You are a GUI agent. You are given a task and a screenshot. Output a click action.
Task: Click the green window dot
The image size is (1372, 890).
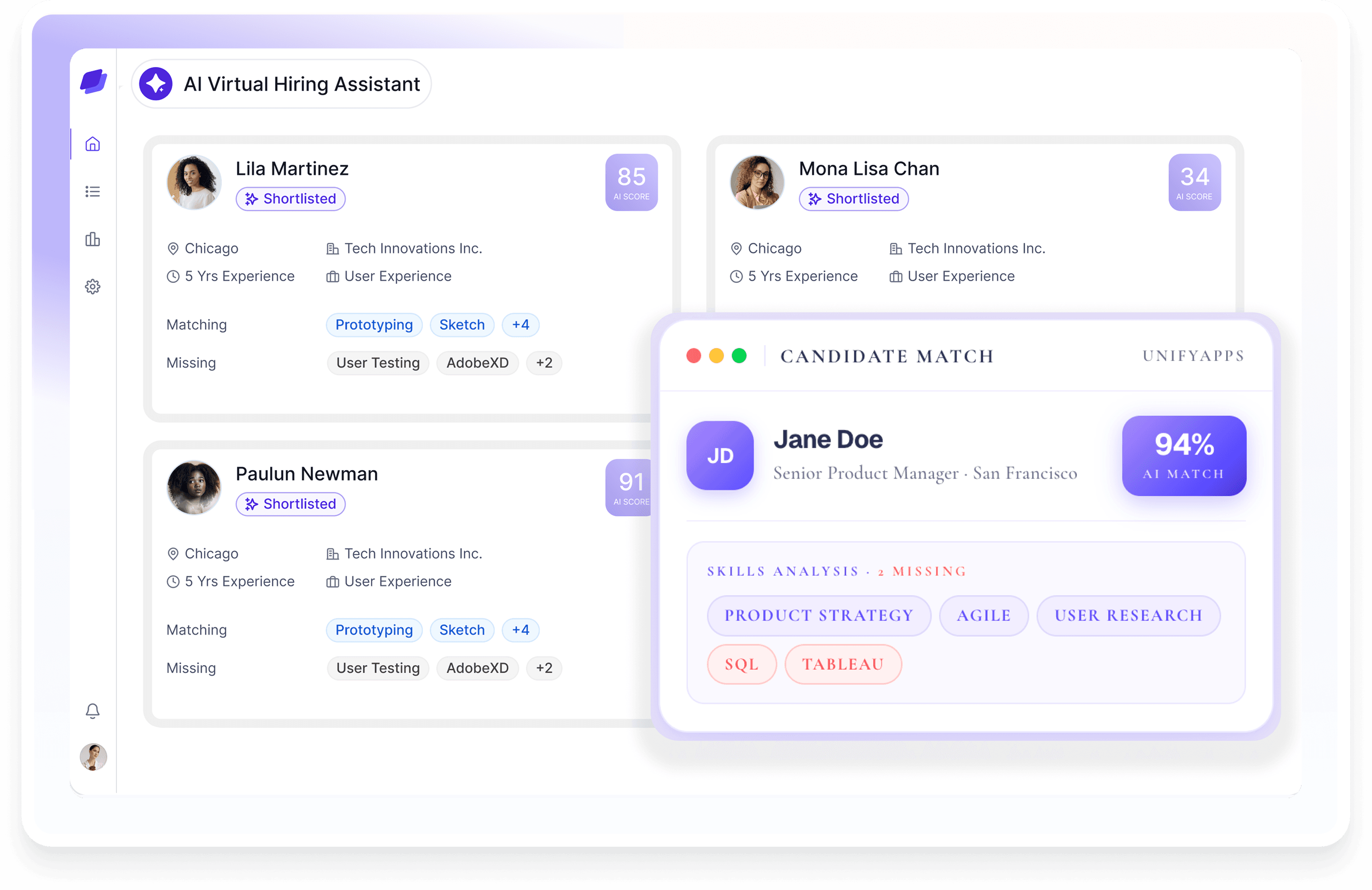pyautogui.click(x=739, y=356)
